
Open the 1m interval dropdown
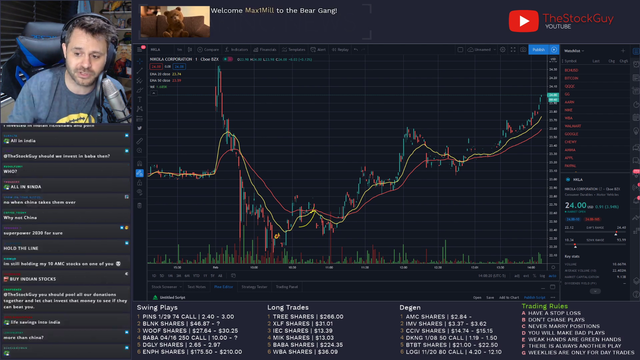click(180, 49)
